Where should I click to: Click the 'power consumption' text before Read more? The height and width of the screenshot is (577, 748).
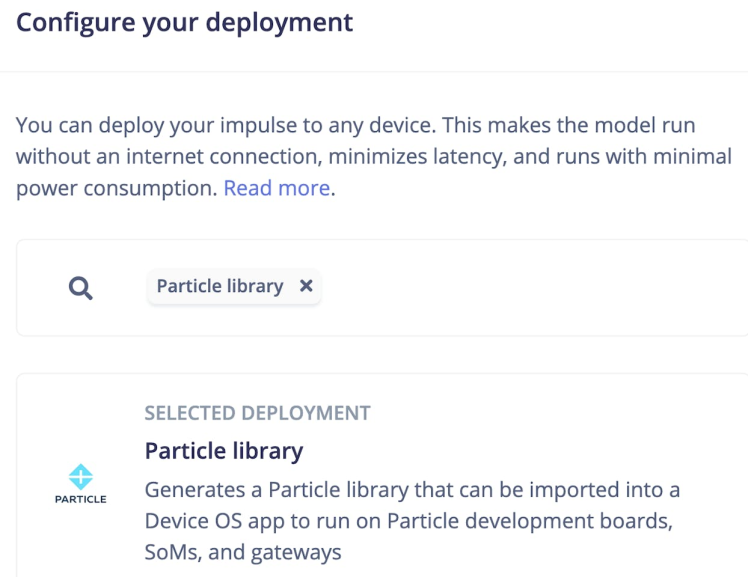[116, 188]
